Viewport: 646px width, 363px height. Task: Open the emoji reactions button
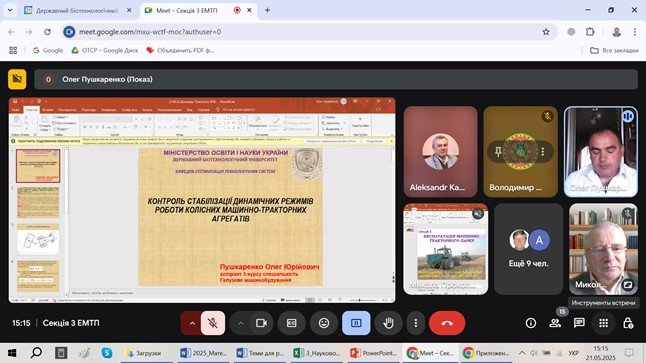[324, 323]
